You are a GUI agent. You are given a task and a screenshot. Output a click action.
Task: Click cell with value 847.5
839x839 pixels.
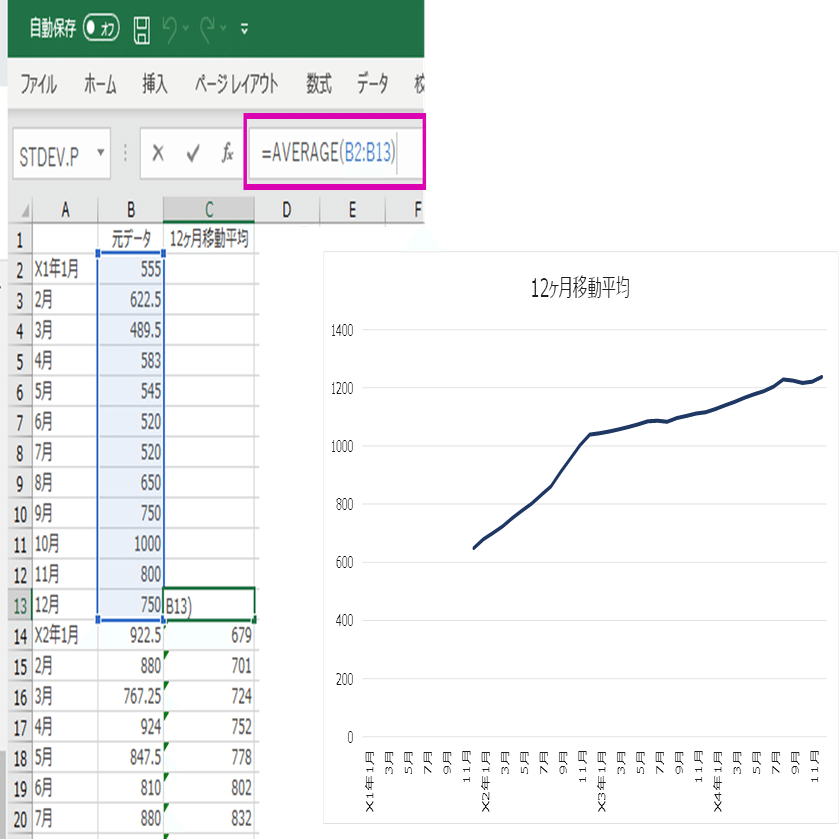131,757
